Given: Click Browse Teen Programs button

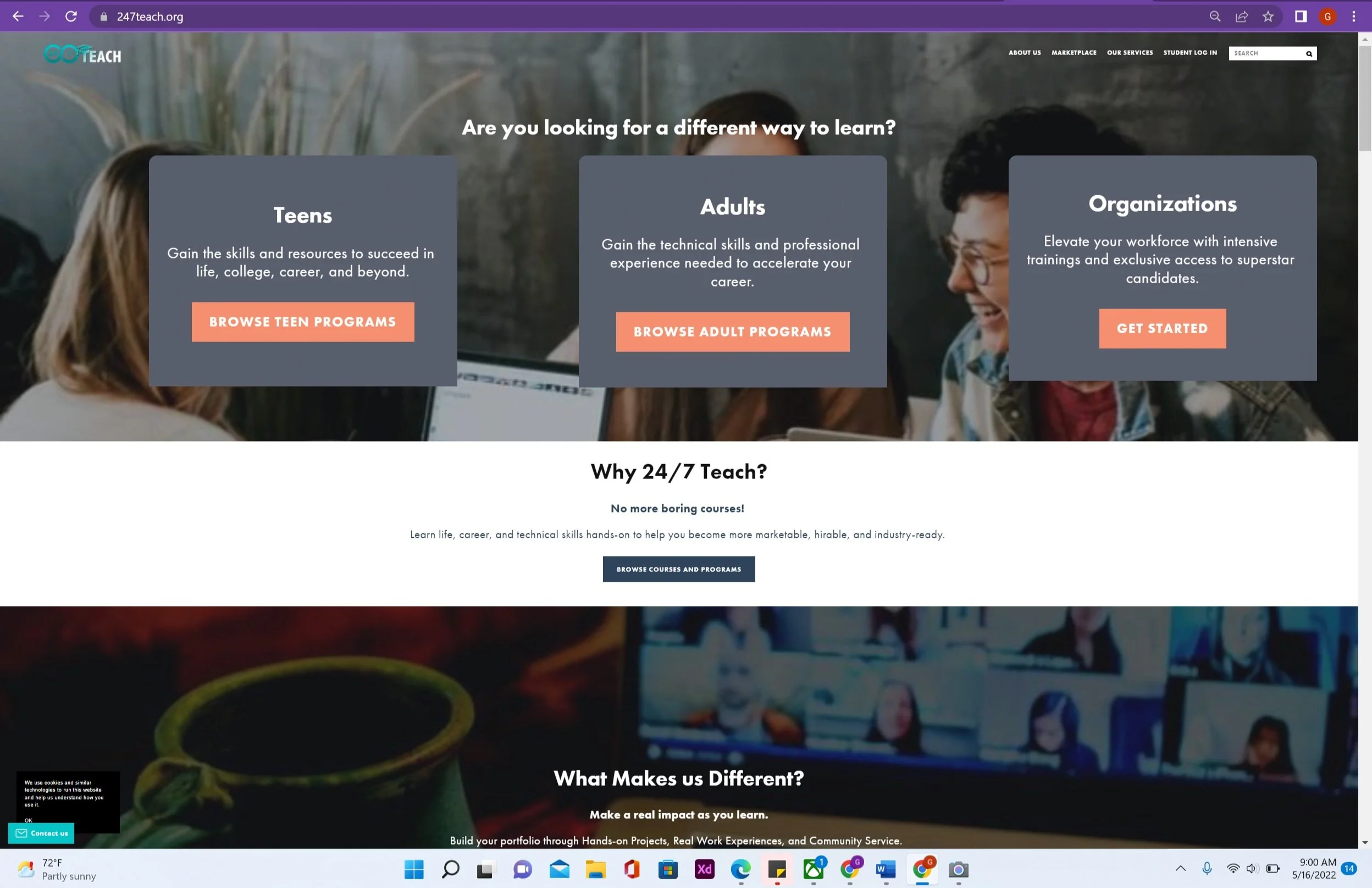Looking at the screenshot, I should pos(303,322).
